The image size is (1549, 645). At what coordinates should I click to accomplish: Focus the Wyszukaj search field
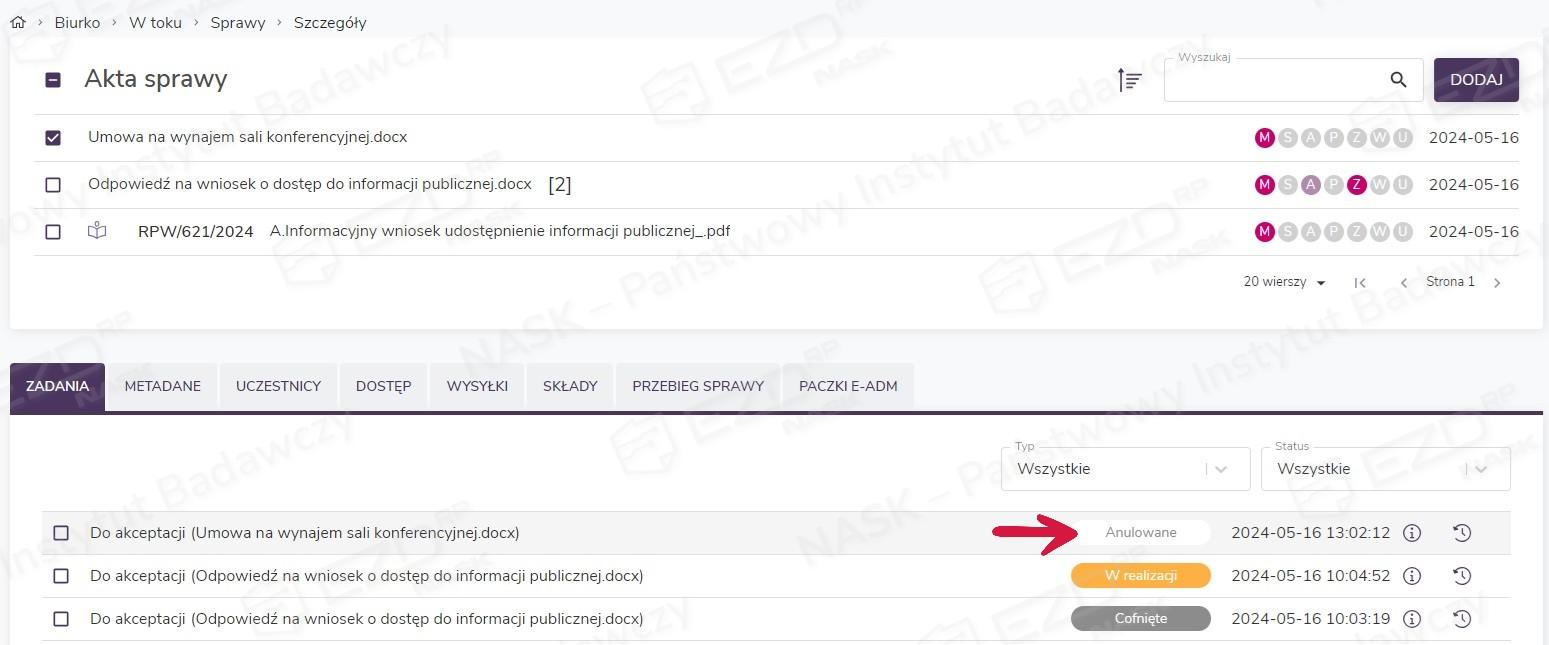1275,81
